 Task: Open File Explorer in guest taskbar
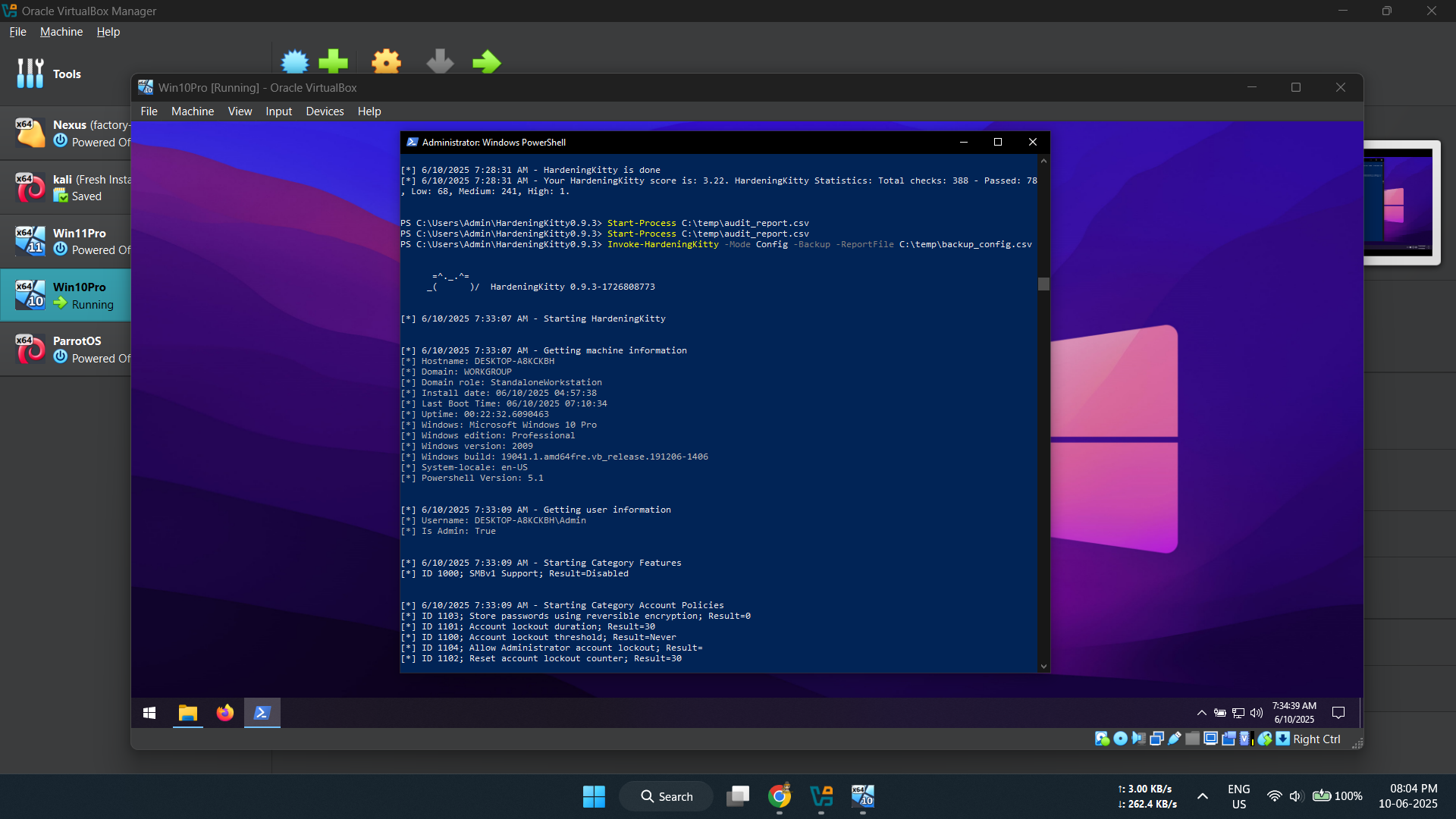188,713
